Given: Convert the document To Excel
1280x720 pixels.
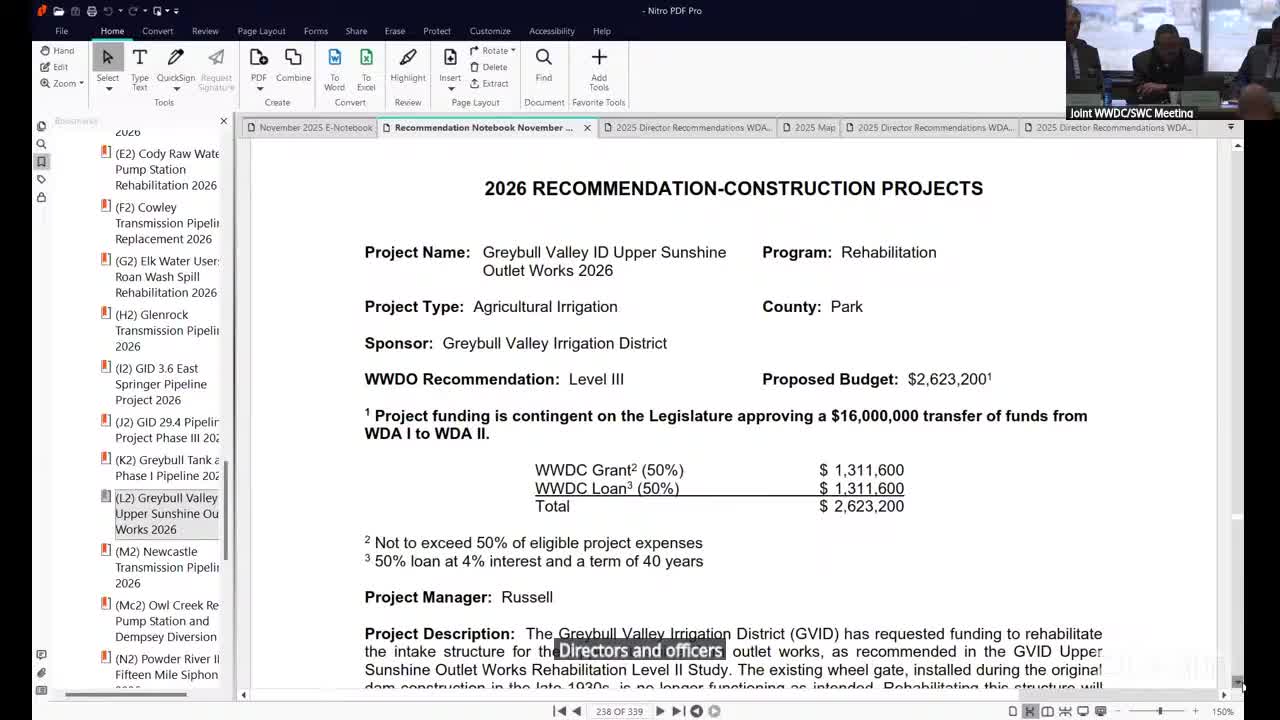Looking at the screenshot, I should [x=366, y=67].
